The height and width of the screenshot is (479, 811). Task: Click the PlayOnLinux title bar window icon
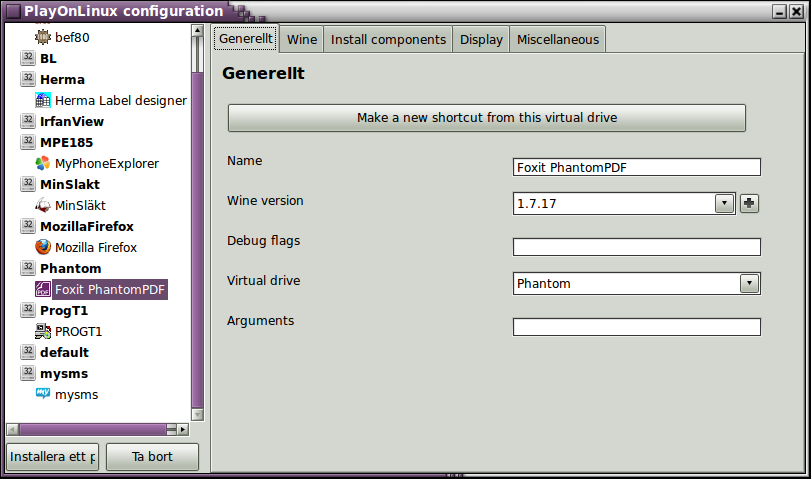pos(12,11)
